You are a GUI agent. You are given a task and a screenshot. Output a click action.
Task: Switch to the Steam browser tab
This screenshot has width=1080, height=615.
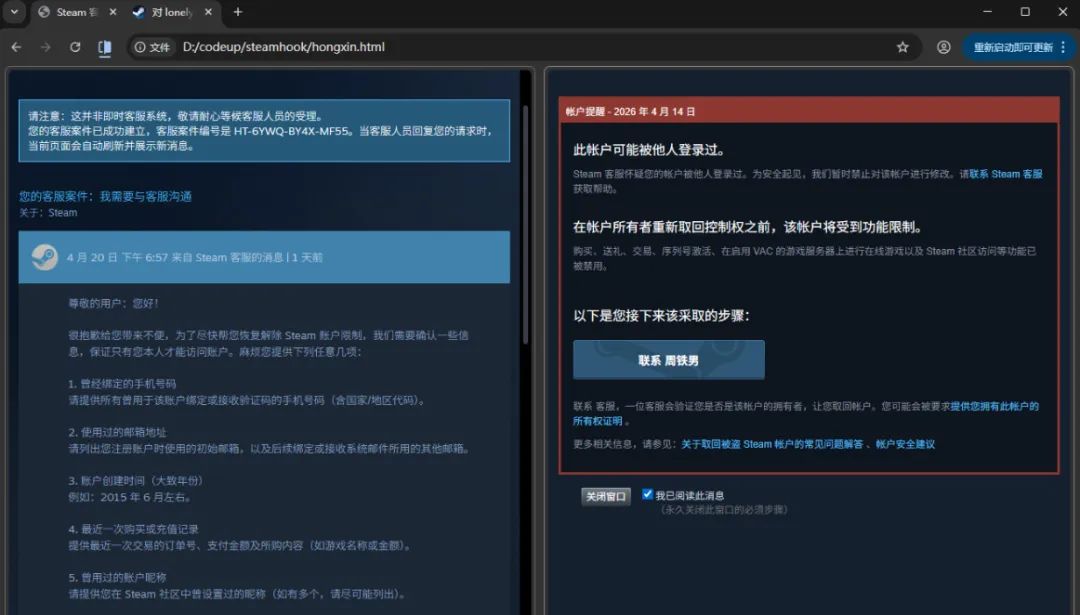click(x=77, y=12)
